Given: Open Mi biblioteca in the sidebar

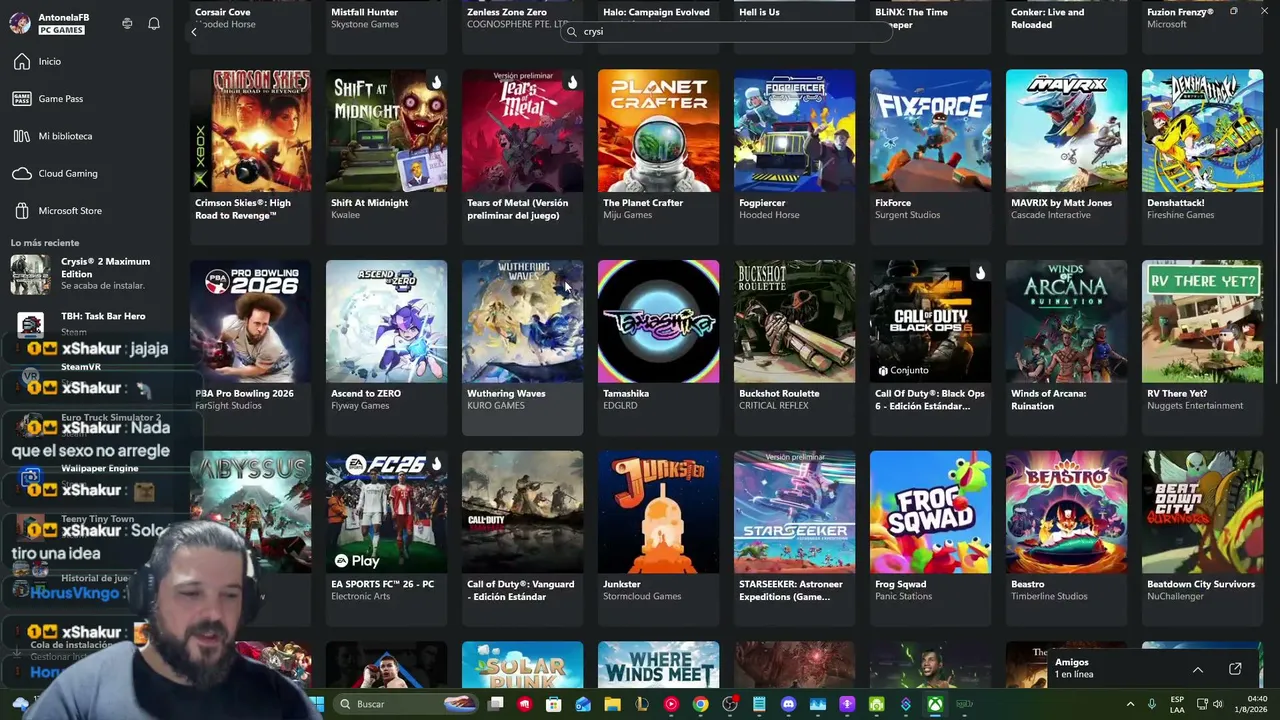Looking at the screenshot, I should pos(65,136).
